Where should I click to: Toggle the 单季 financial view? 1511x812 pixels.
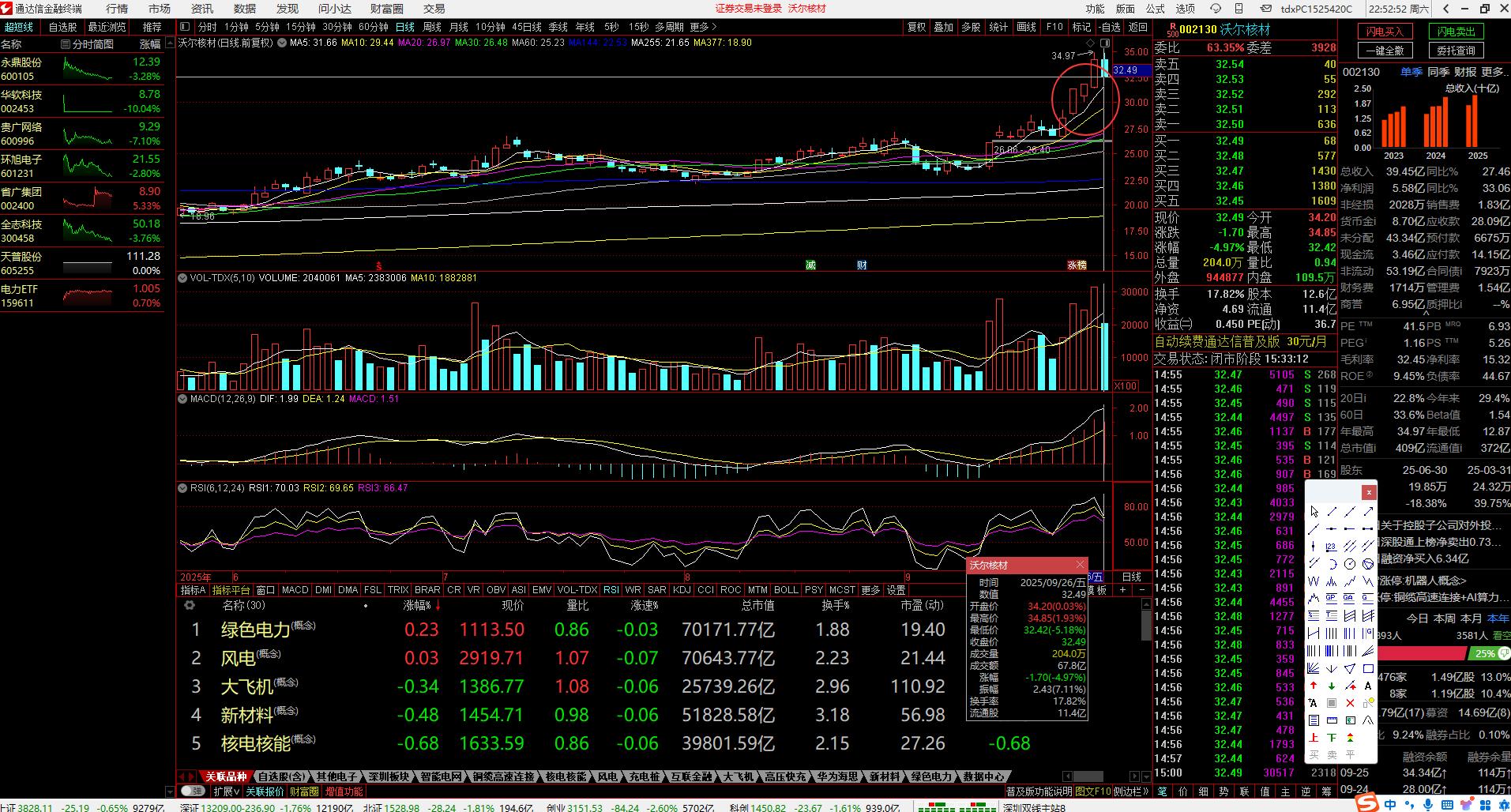tap(1411, 72)
